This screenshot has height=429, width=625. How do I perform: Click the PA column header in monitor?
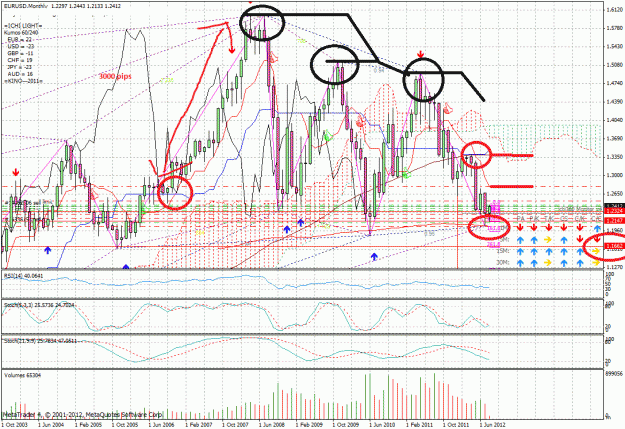point(520,218)
